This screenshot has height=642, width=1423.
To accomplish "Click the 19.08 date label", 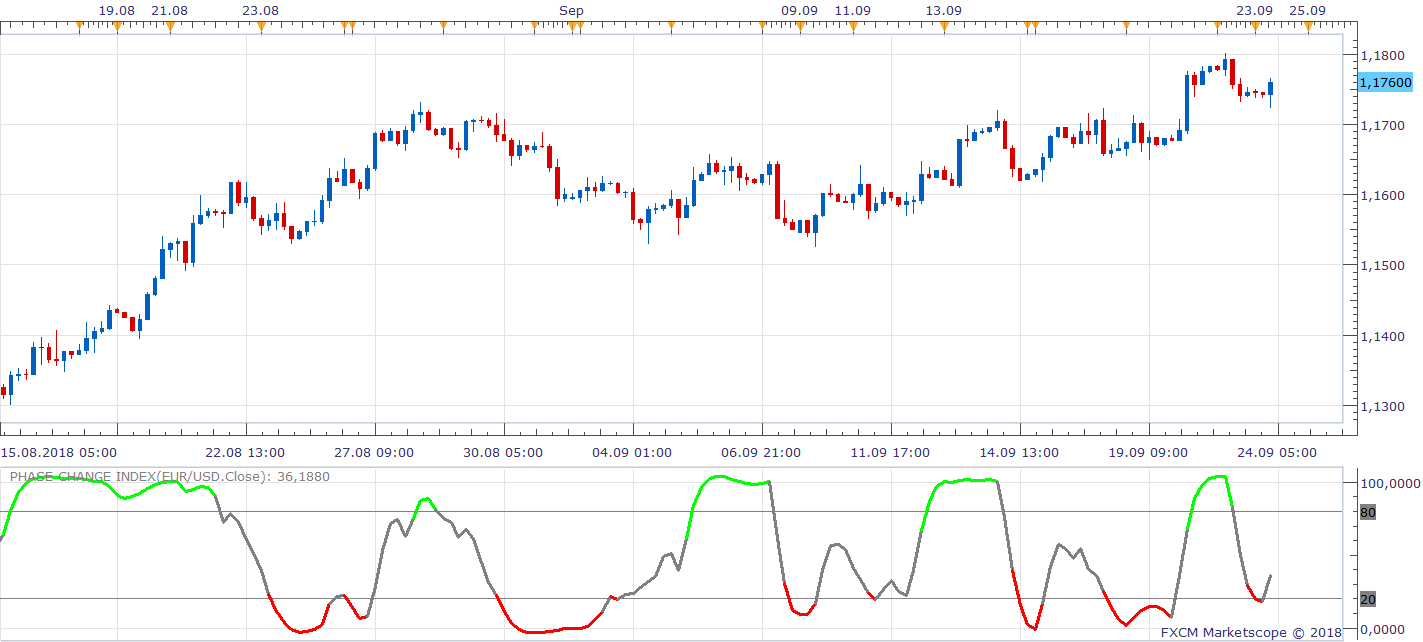I will tap(118, 10).
